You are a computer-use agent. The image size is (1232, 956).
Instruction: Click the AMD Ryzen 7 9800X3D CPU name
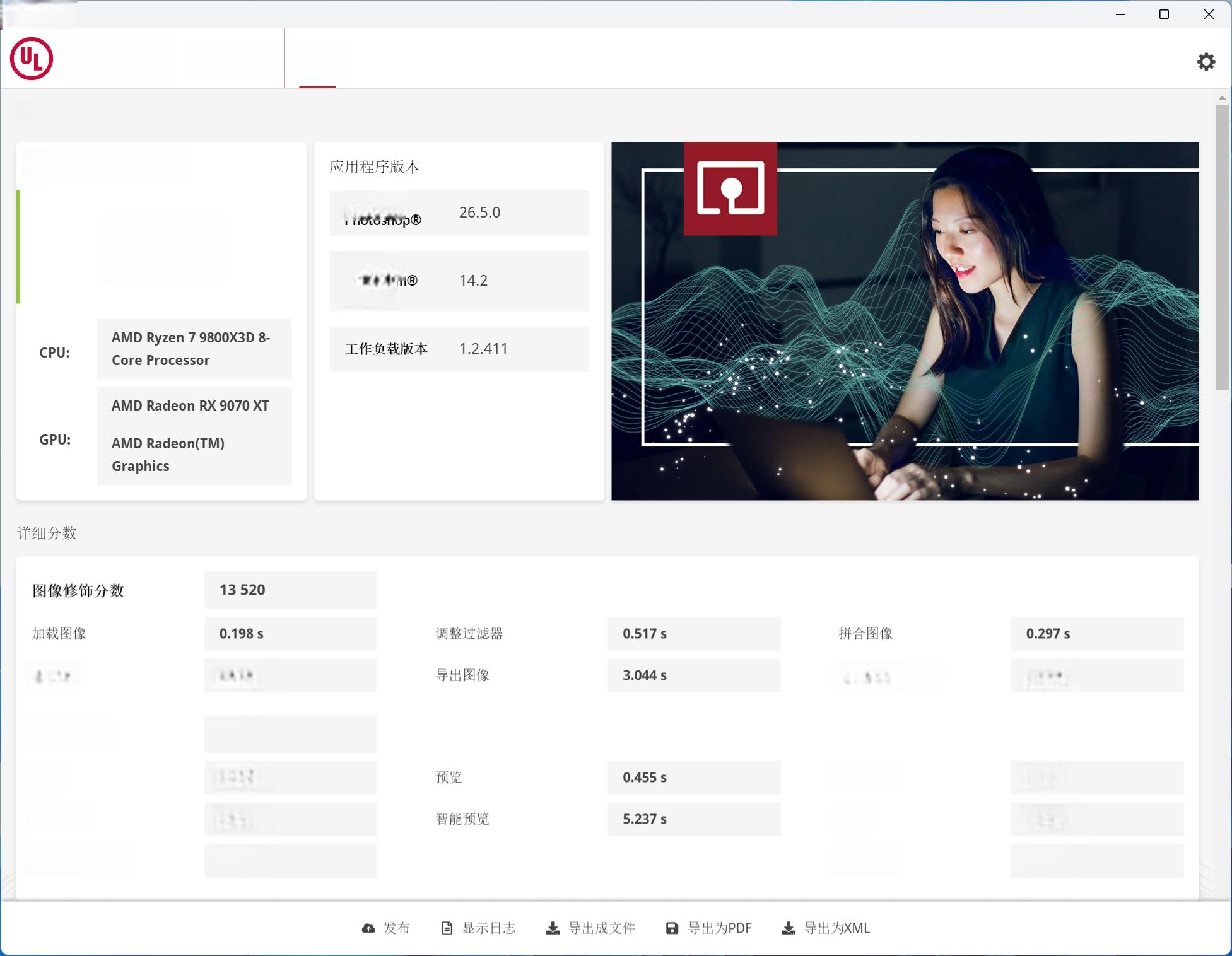(x=191, y=349)
